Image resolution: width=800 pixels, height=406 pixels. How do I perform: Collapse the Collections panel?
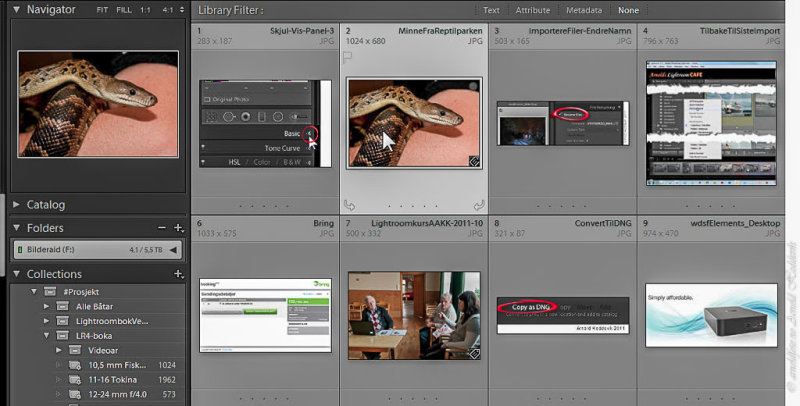click(16, 274)
